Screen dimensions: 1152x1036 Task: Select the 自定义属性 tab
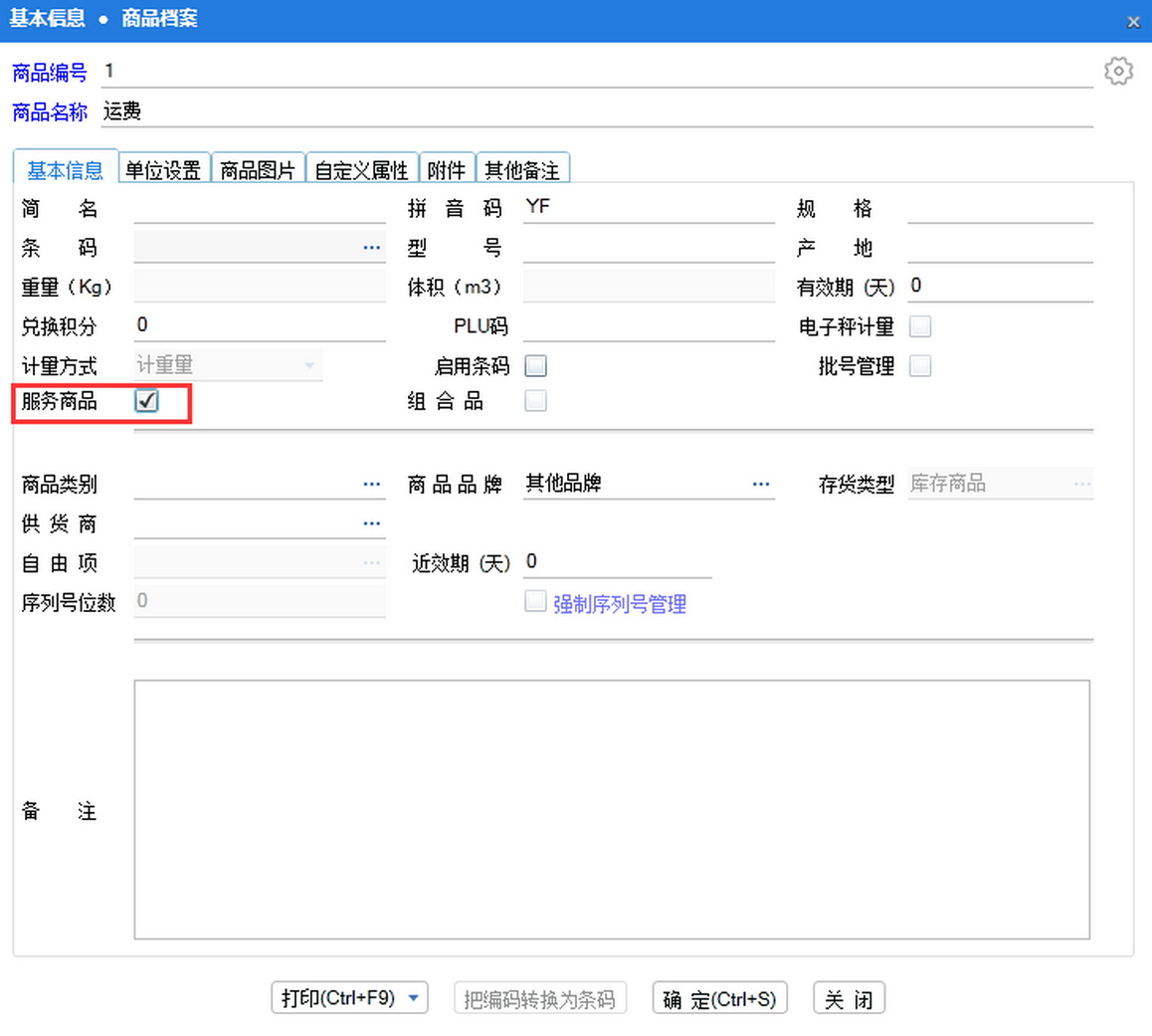(361, 170)
